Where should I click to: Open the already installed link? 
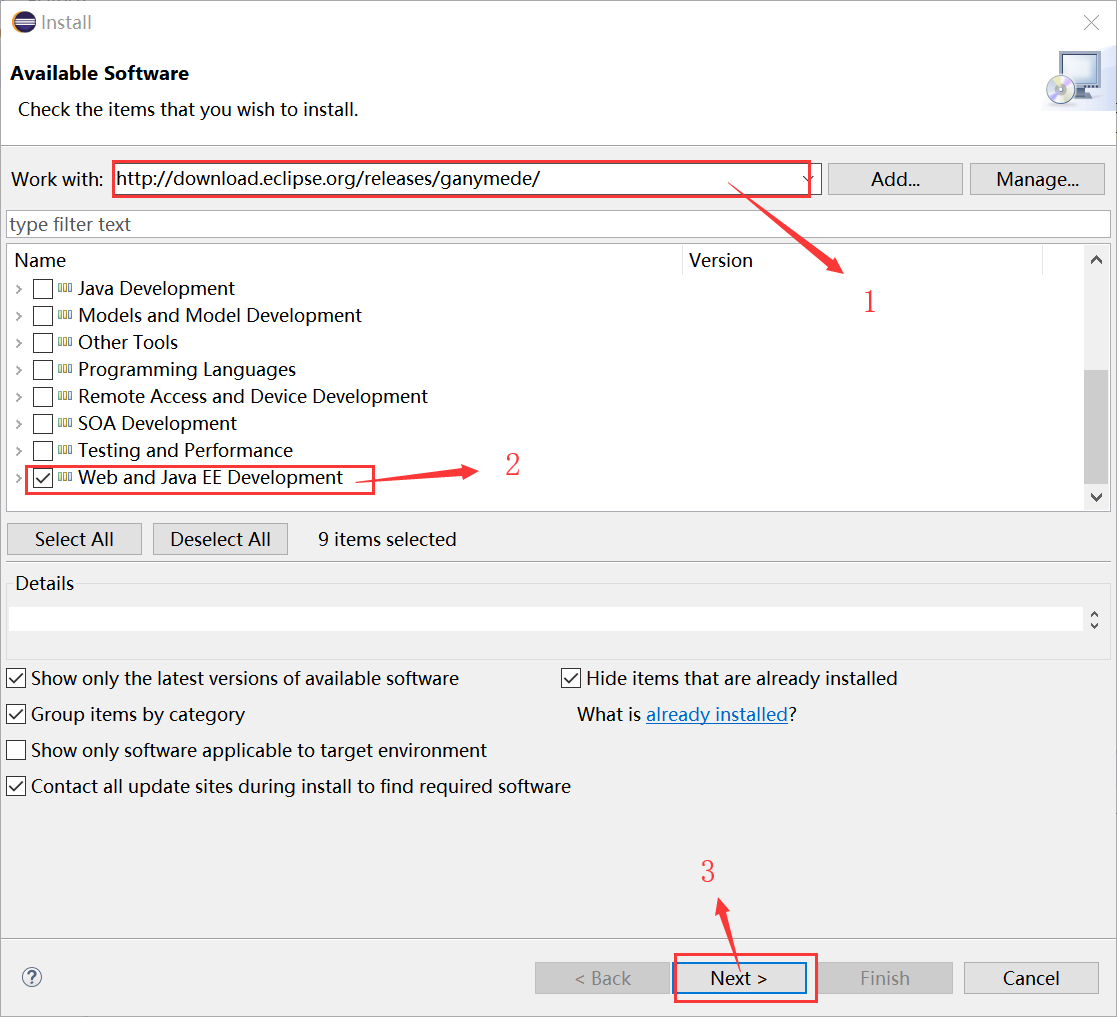point(717,714)
